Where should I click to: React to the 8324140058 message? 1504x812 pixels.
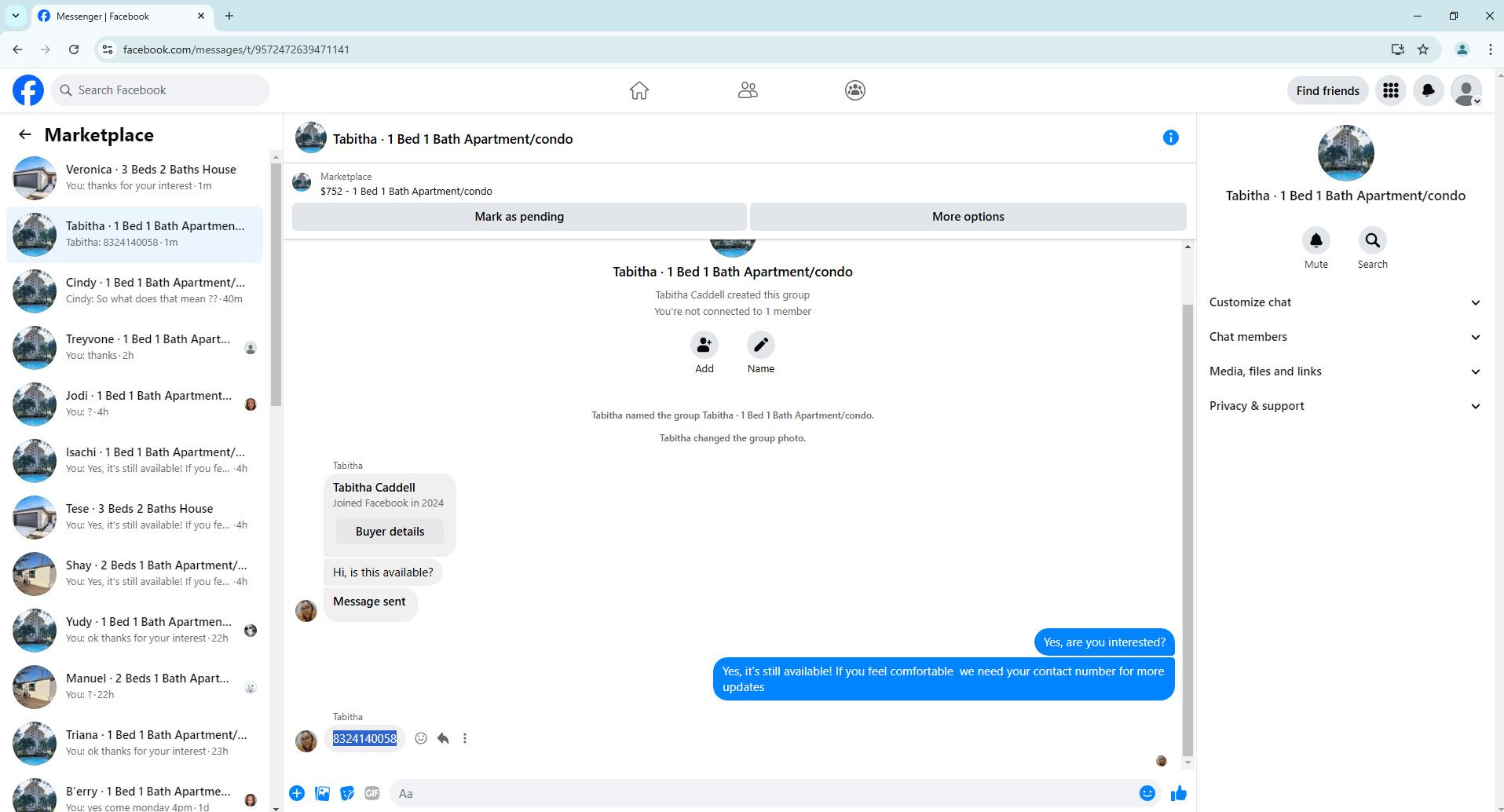421,738
